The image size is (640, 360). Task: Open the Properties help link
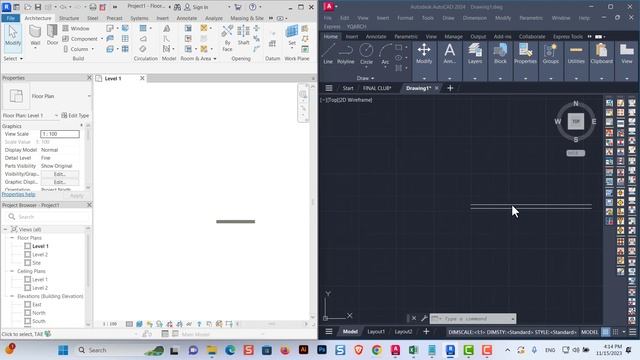click(18, 195)
